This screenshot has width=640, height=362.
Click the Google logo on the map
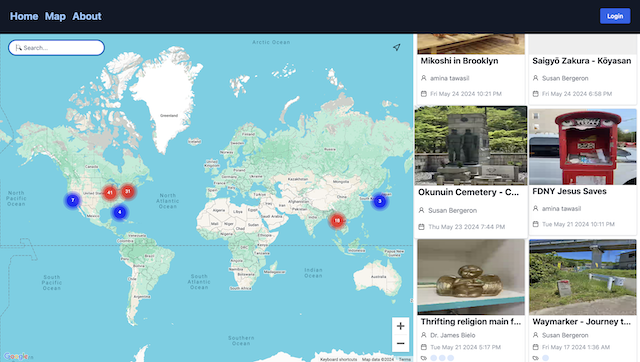coord(16,356)
